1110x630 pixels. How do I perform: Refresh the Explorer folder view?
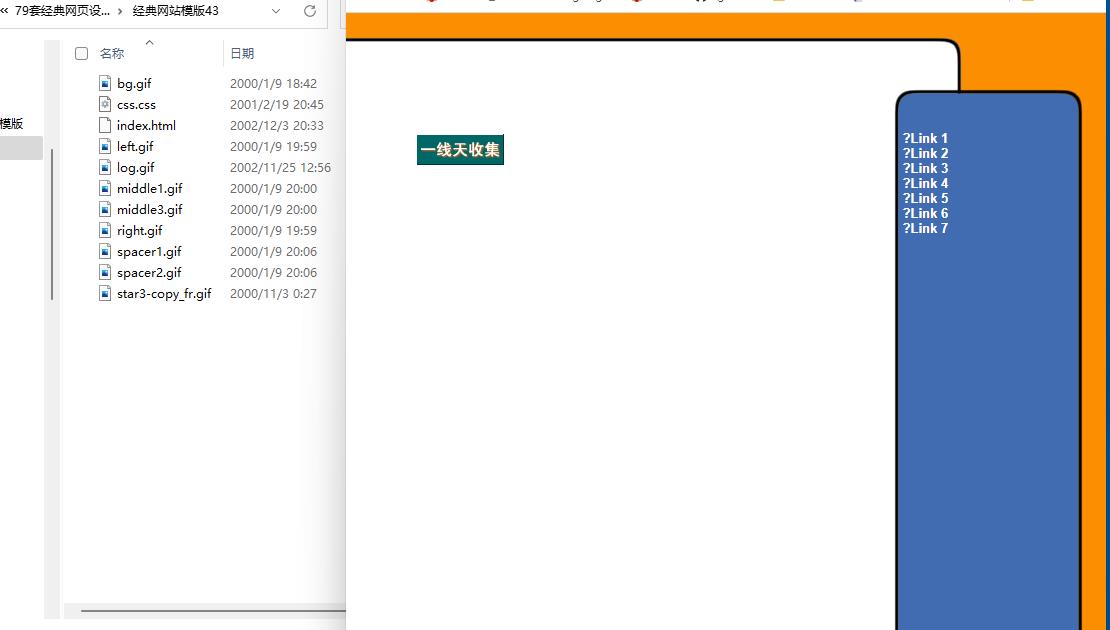(x=309, y=11)
